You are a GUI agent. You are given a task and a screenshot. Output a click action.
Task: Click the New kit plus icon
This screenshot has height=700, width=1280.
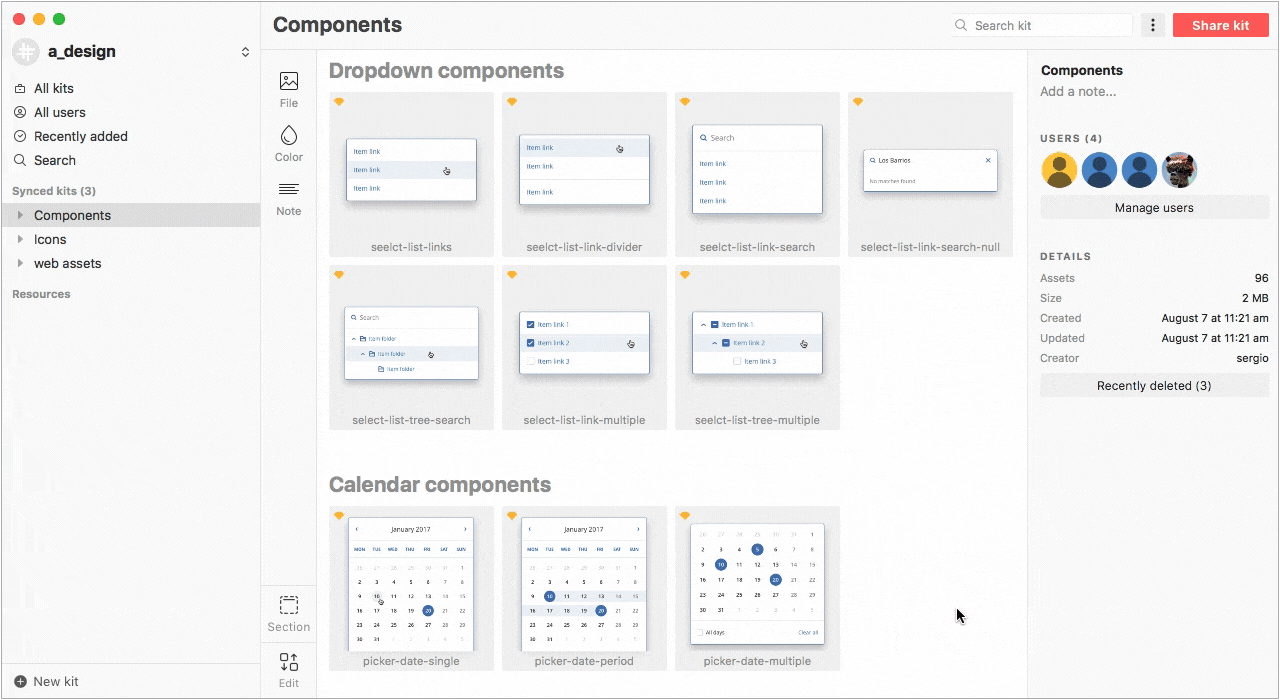coord(20,682)
